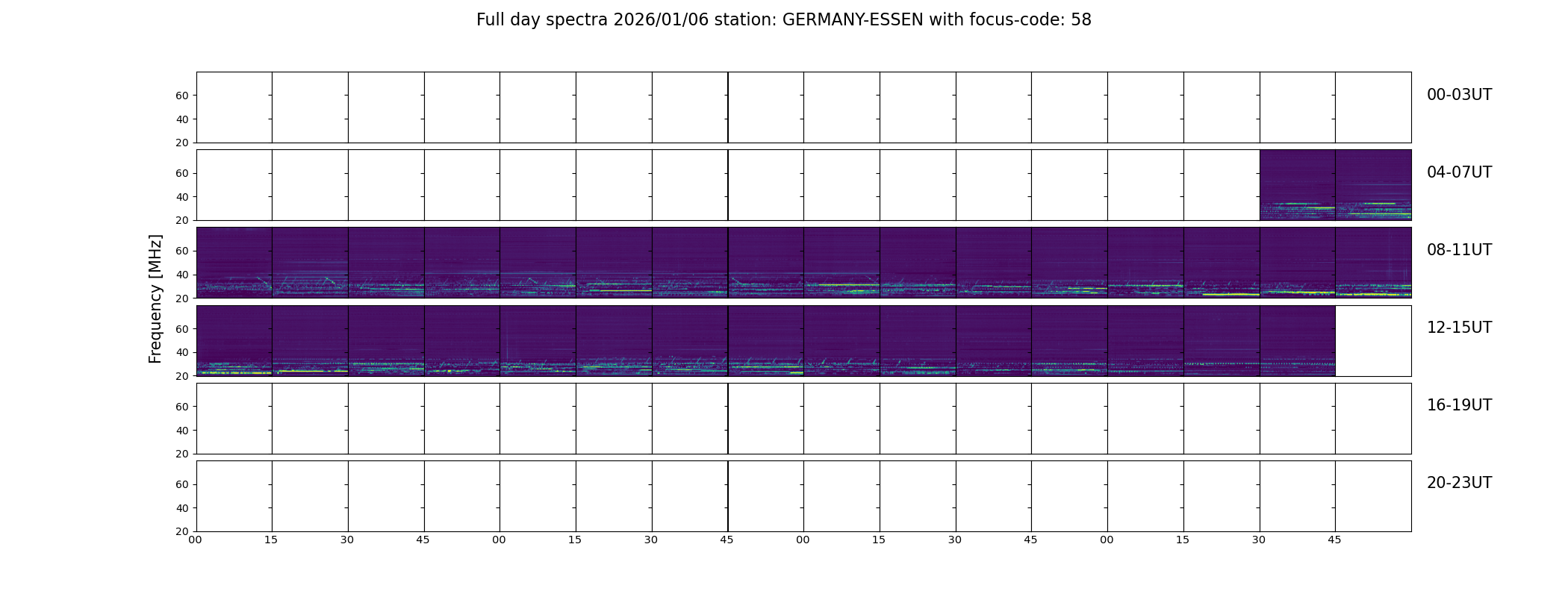
Task: Open the first spectrogram panel in 04-07UT row
Action: click(1298, 185)
